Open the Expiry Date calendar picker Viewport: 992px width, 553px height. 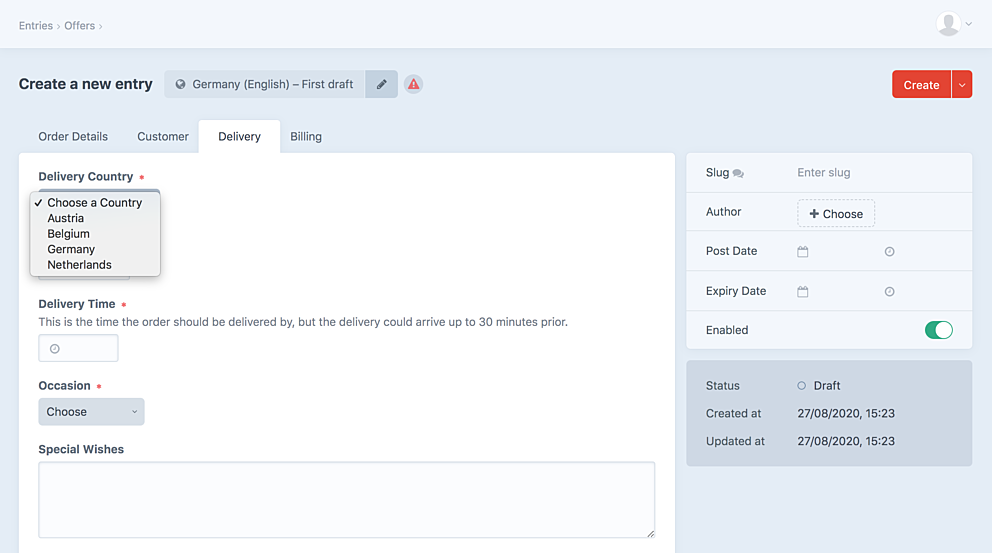coord(803,292)
